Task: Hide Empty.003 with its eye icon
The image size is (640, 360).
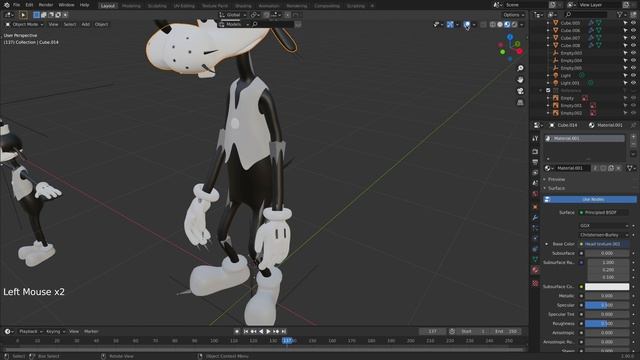Action: 633,53
